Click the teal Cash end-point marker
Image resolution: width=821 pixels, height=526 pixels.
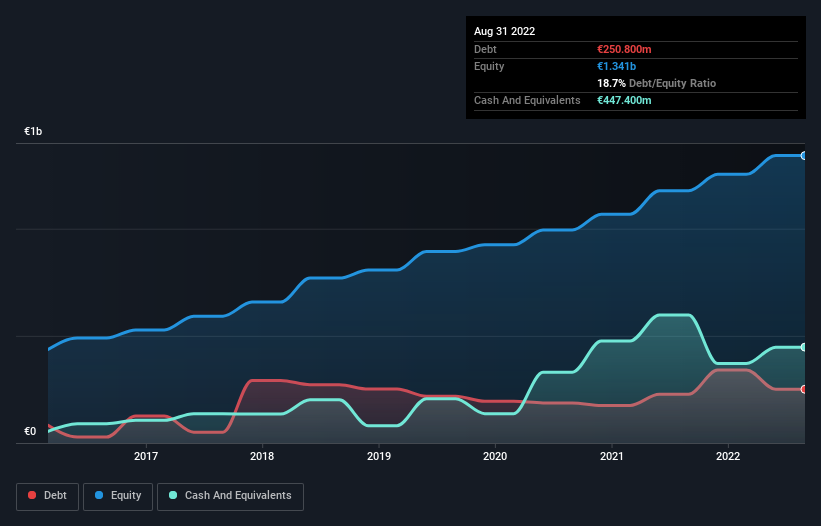click(x=804, y=347)
